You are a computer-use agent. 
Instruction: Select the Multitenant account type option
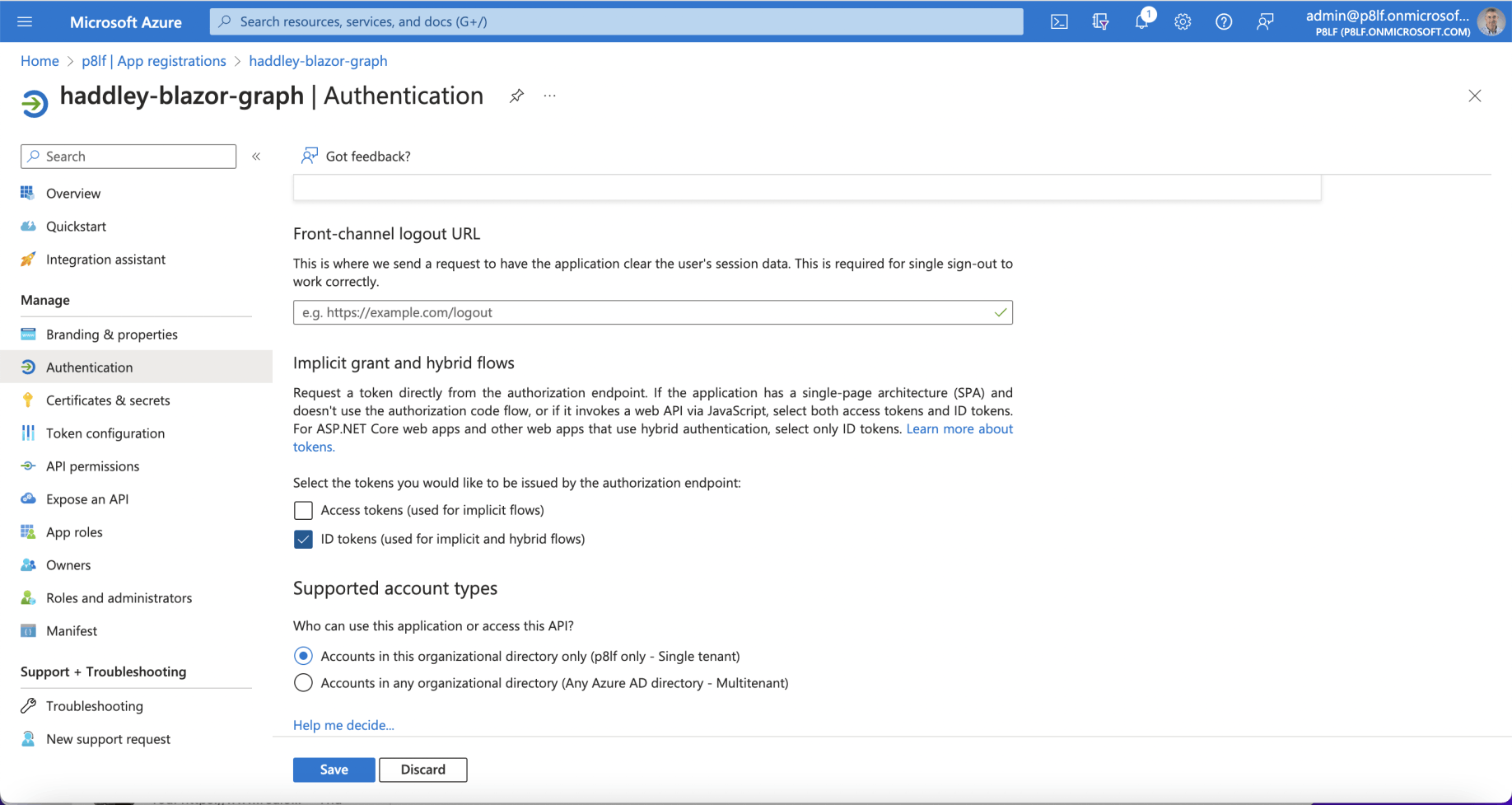[303, 682]
